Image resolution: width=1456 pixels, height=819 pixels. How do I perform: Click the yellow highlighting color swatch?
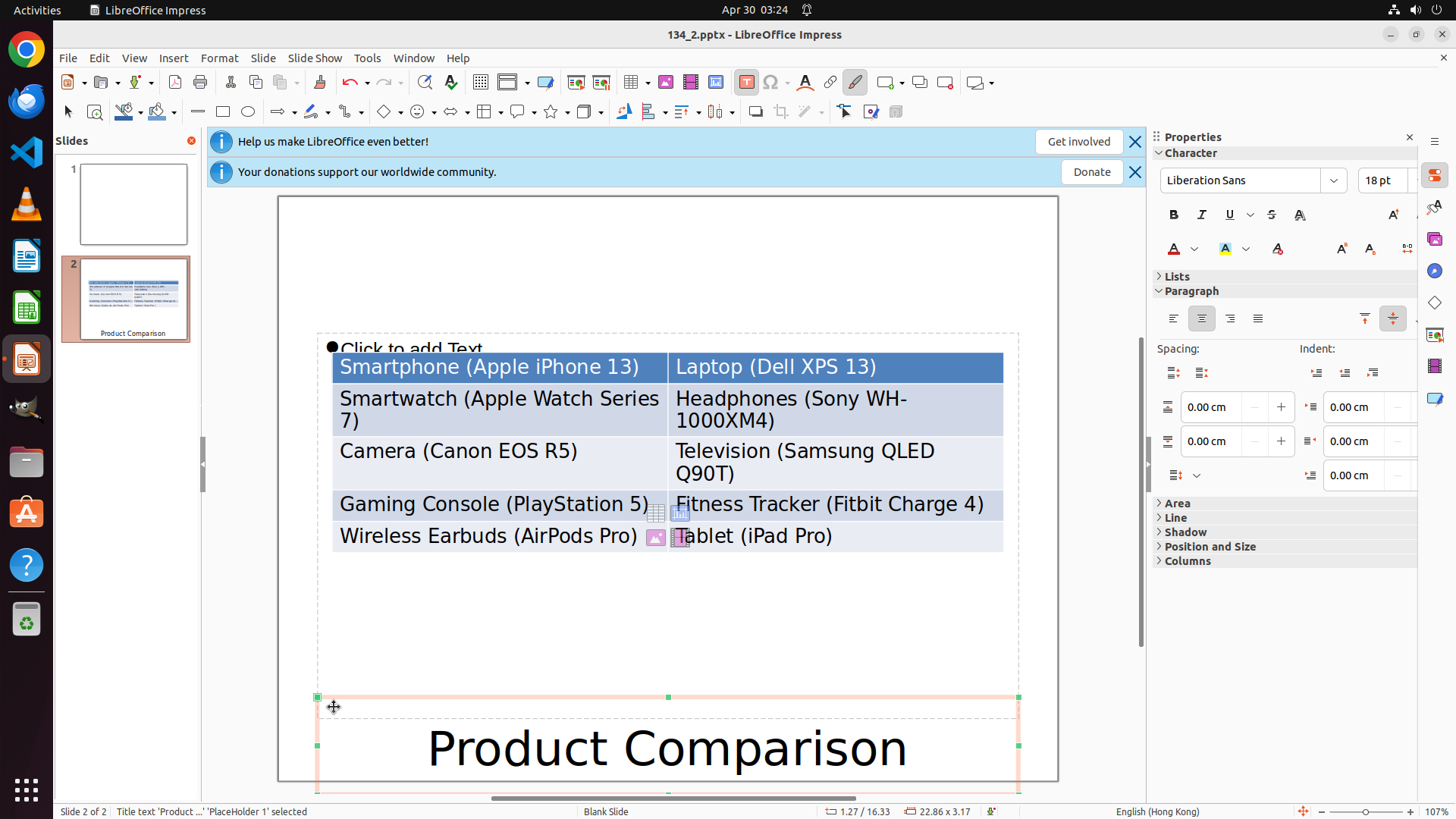pos(1225,249)
